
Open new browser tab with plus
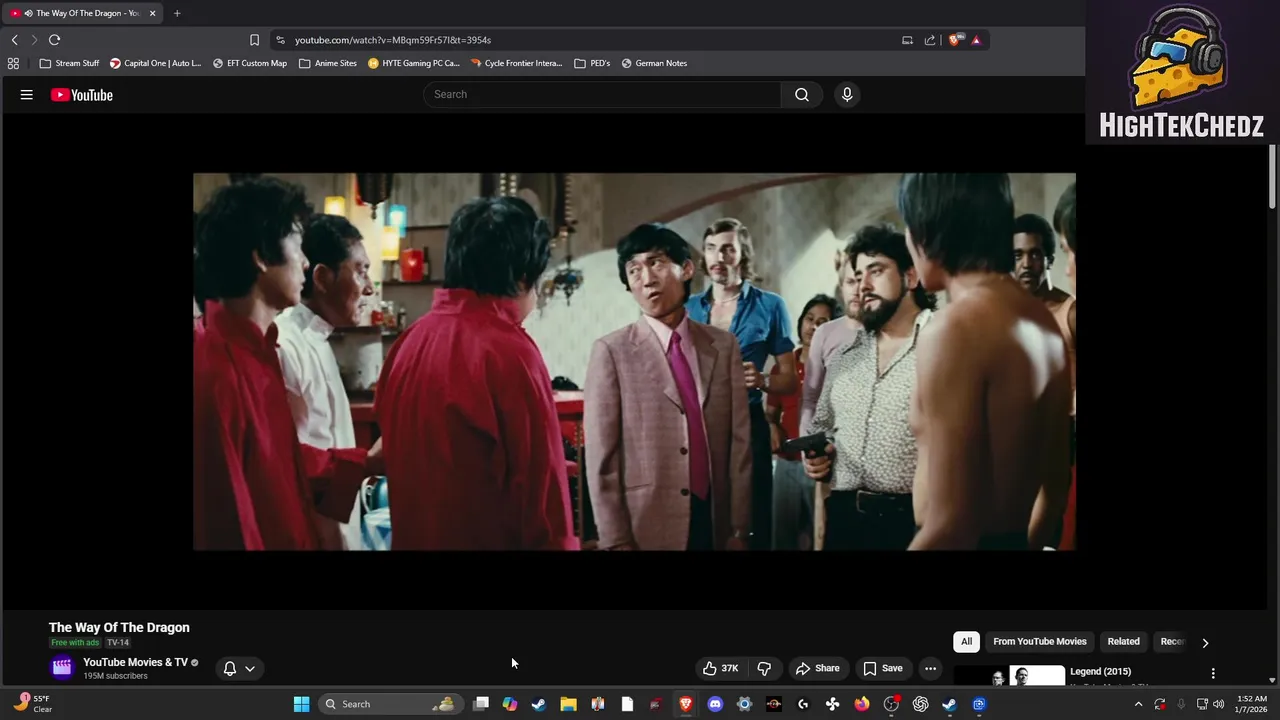click(177, 13)
